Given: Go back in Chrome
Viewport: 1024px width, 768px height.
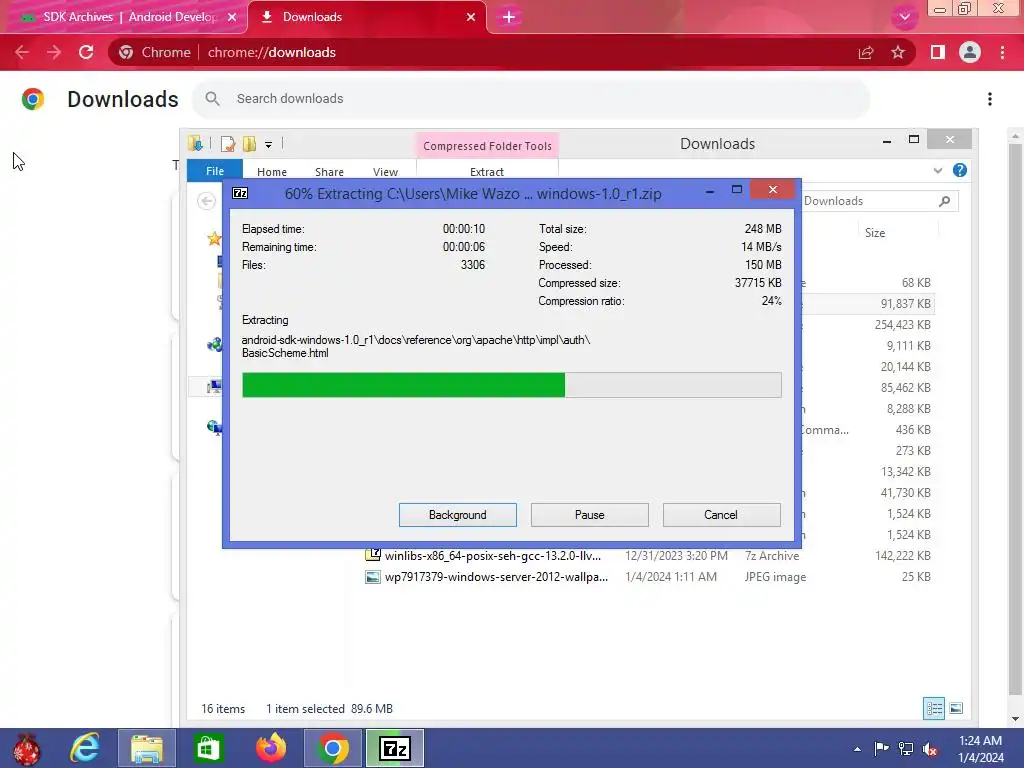Looking at the screenshot, I should [x=22, y=52].
